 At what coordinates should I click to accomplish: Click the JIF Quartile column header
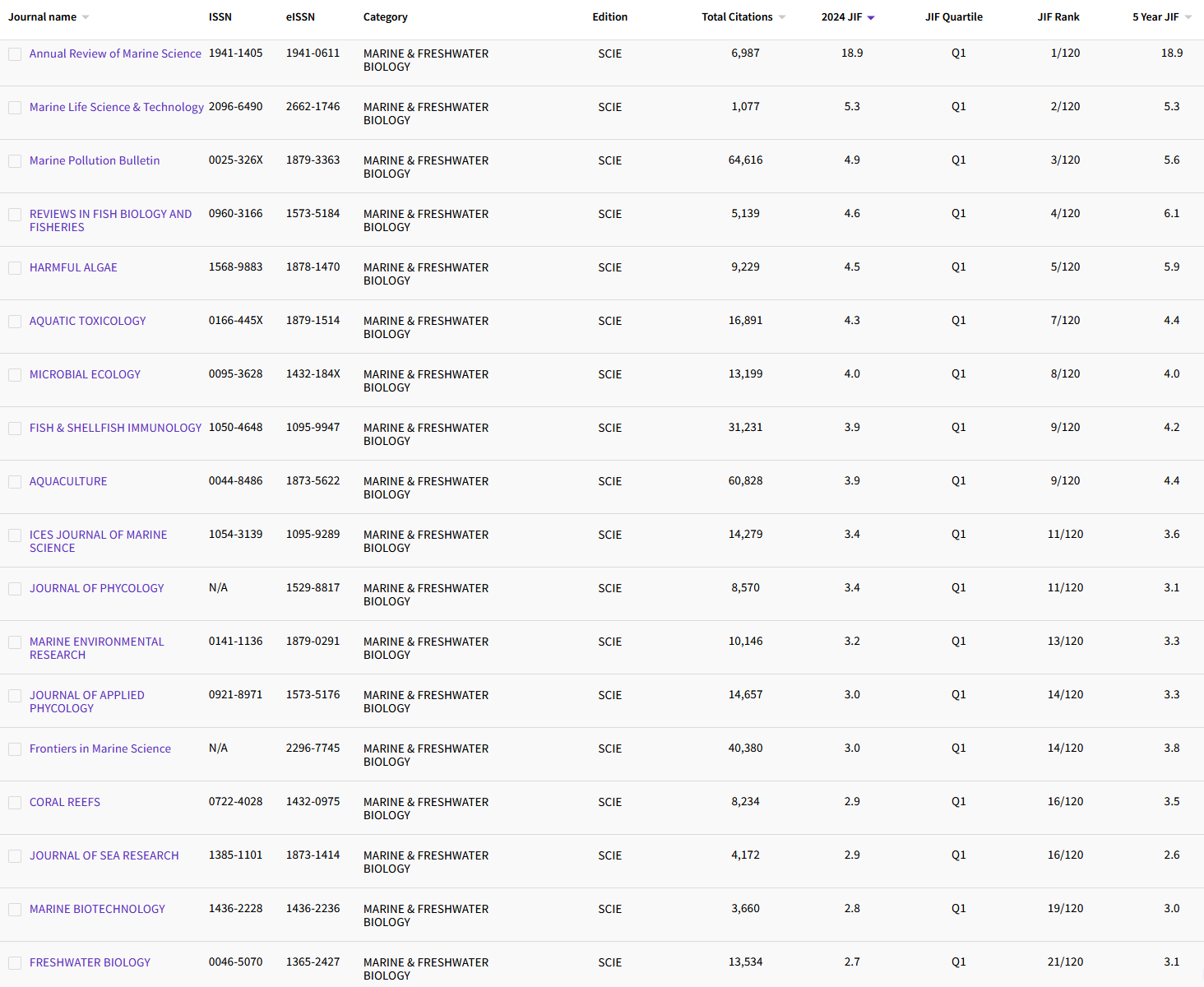click(x=953, y=17)
